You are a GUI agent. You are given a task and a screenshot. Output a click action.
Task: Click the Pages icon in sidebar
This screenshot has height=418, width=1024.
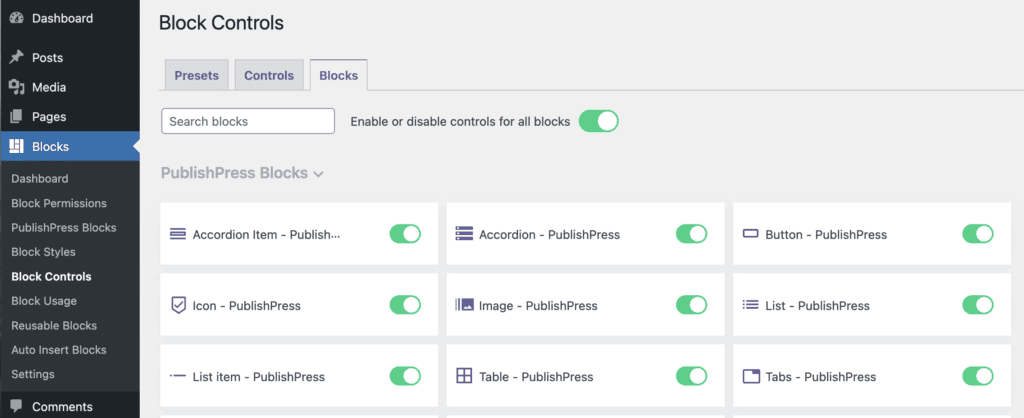[17, 117]
